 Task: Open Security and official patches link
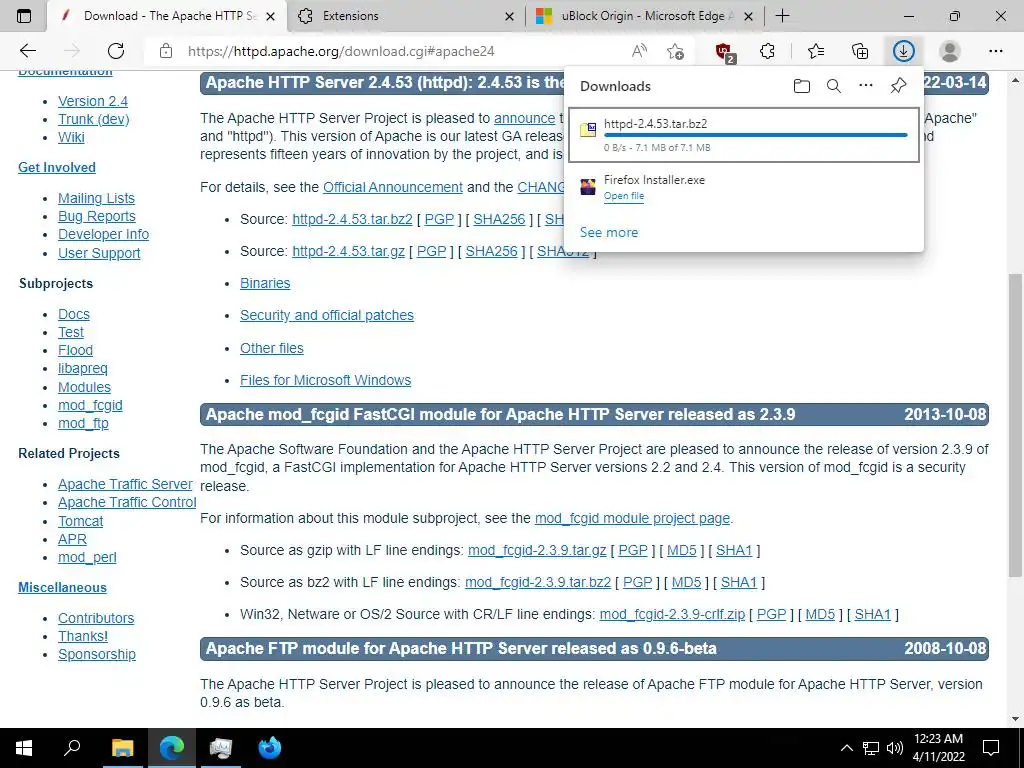point(327,315)
